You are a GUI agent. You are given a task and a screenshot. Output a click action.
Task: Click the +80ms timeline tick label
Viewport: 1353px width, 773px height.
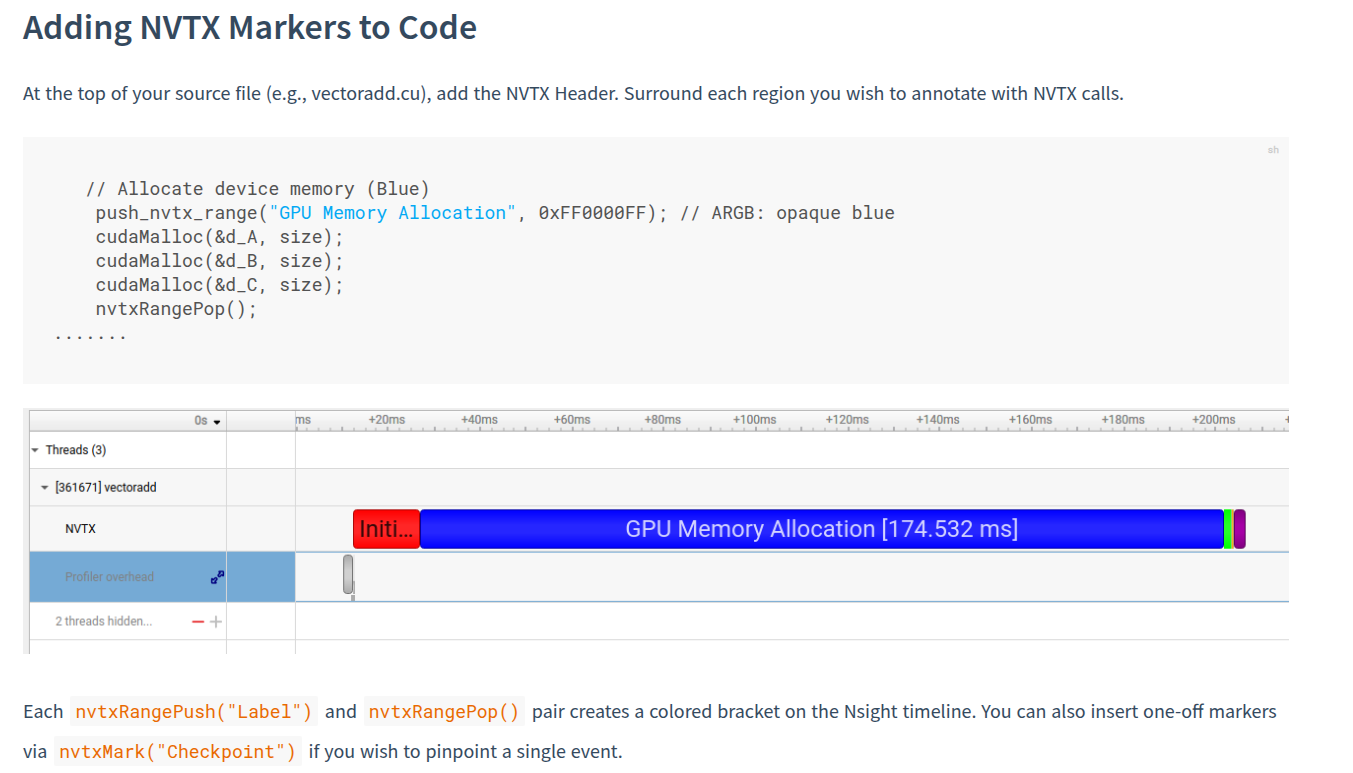[663, 420]
